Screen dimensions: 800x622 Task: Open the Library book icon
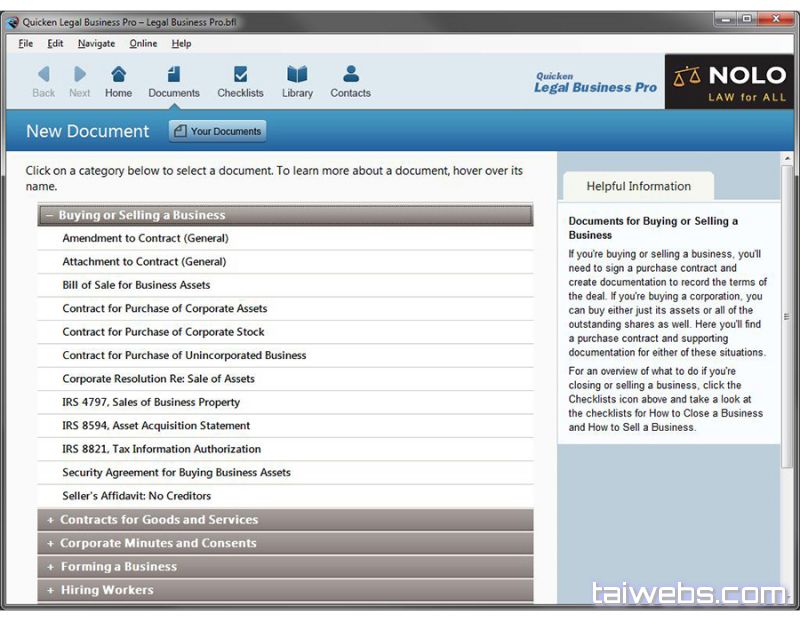pyautogui.click(x=297, y=75)
